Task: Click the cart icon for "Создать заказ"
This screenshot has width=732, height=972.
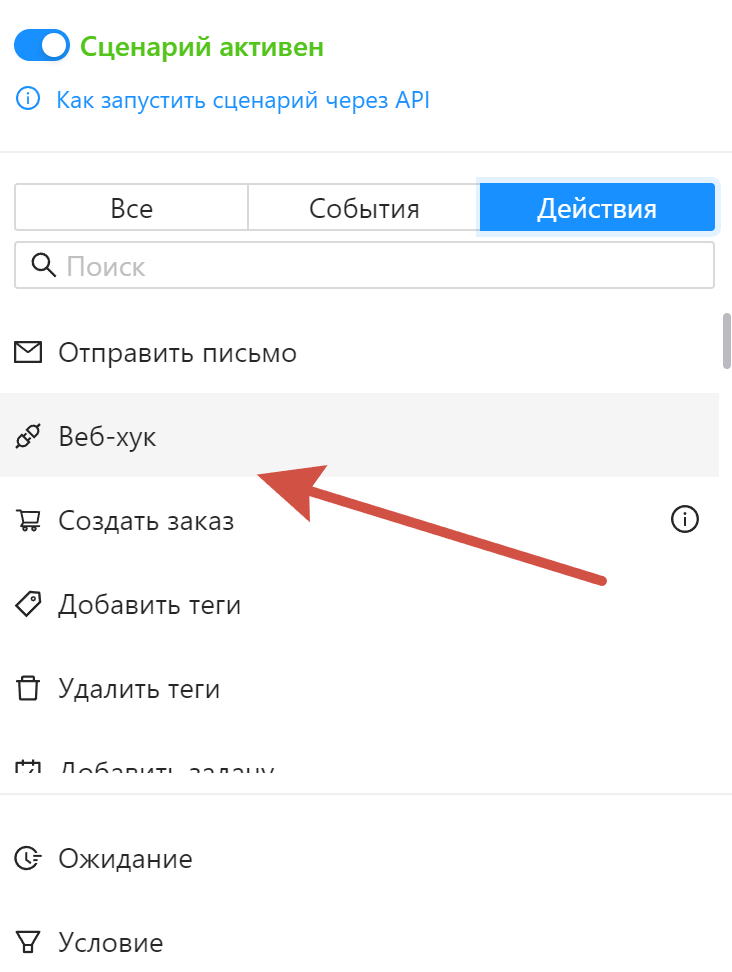Action: (28, 520)
